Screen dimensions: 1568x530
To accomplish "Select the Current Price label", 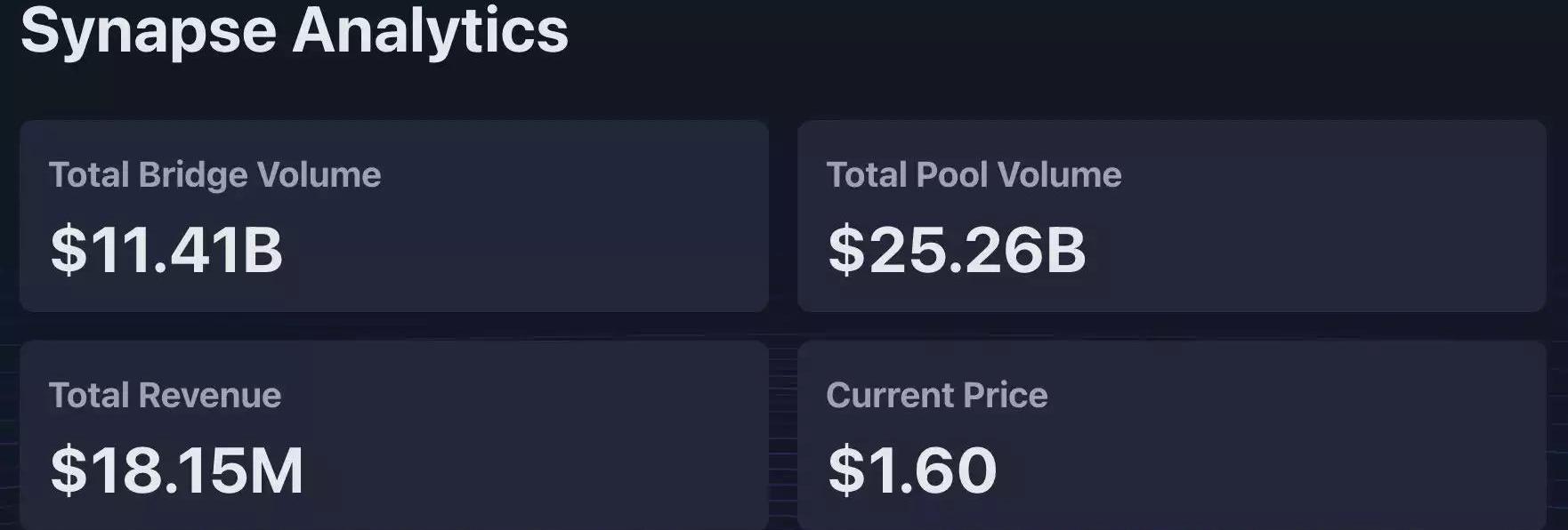I will (x=936, y=396).
